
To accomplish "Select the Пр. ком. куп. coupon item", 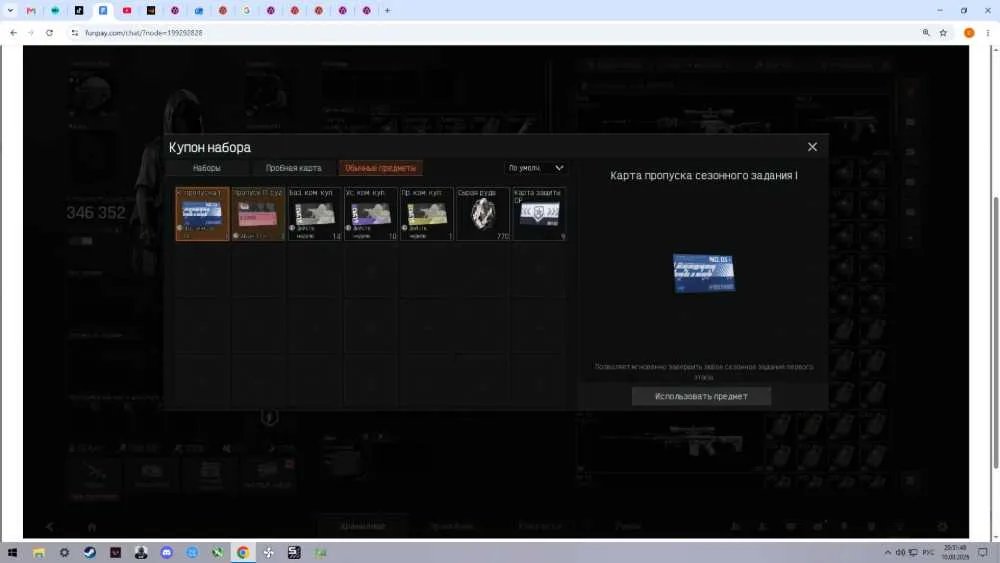I will [x=427, y=214].
